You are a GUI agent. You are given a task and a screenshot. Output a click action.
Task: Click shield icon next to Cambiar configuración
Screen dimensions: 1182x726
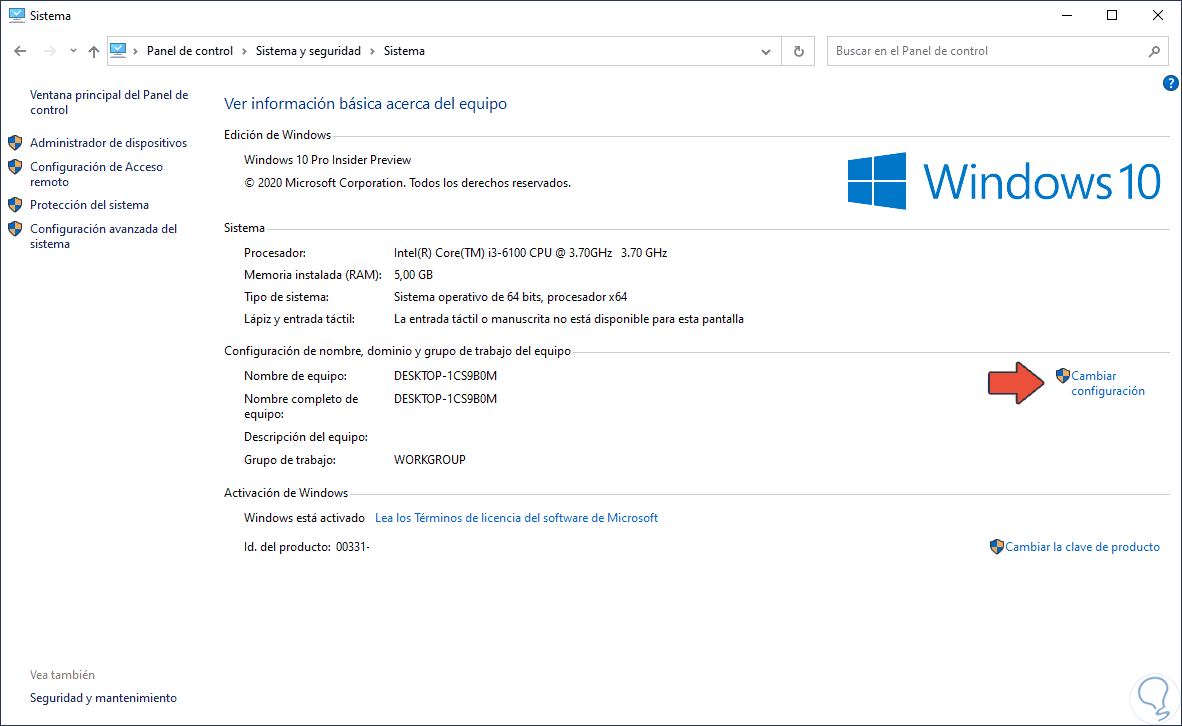point(1063,375)
